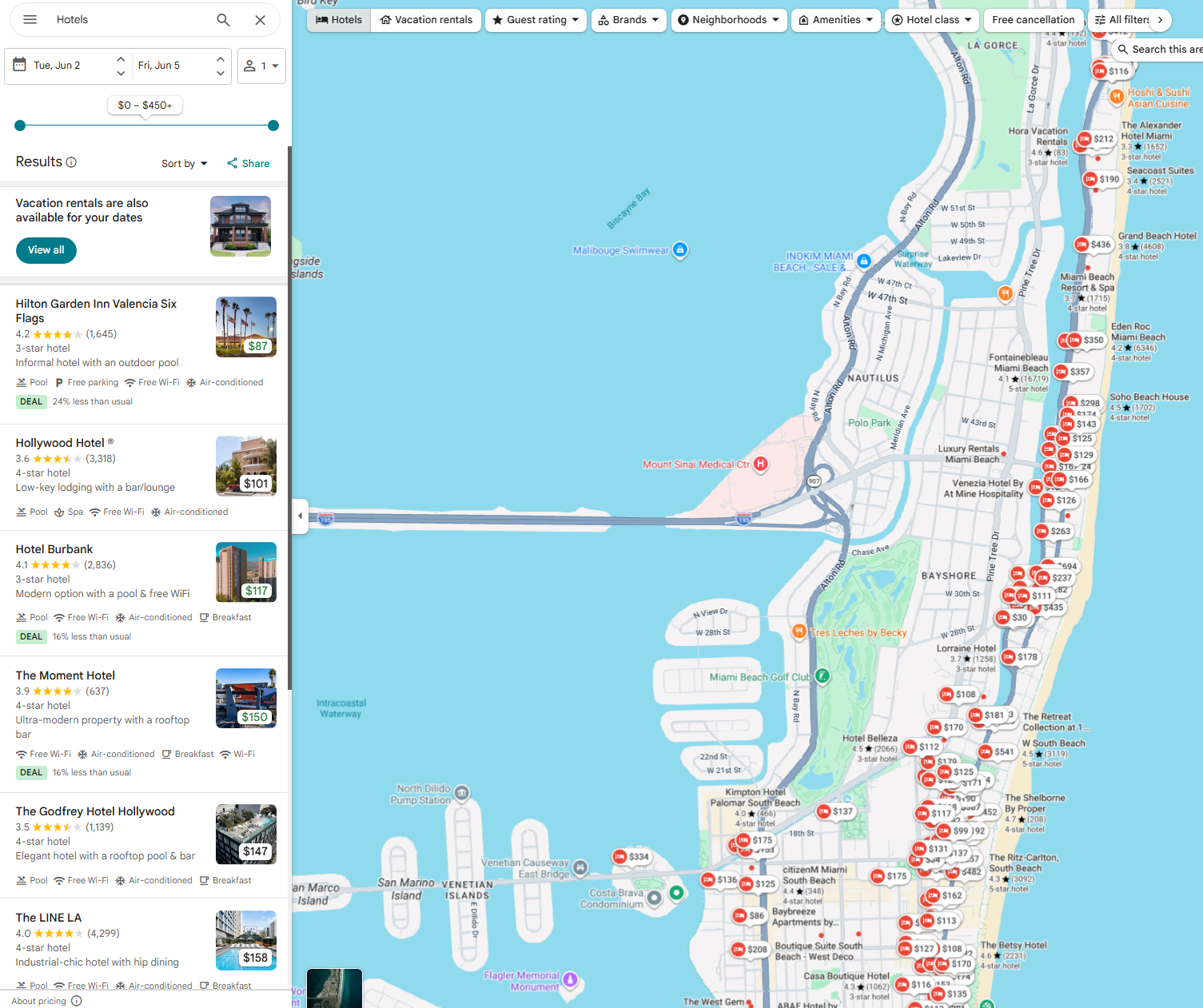Click the minimum price slider handle
The image size is (1203, 1008).
coord(20,126)
